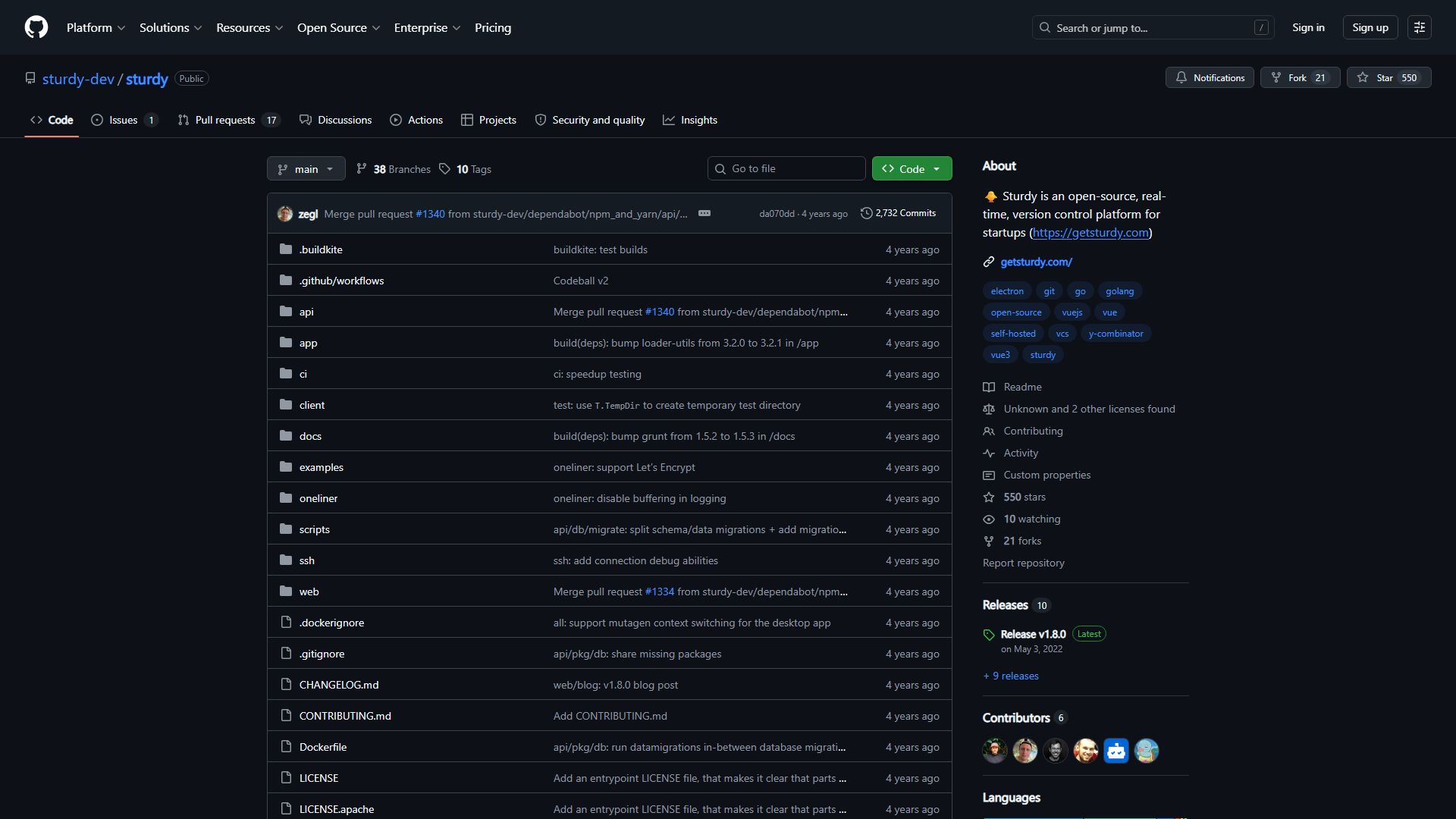Click the fork icon beside 21 forks
Viewport: 1456px width, 819px height.
pyautogui.click(x=989, y=541)
